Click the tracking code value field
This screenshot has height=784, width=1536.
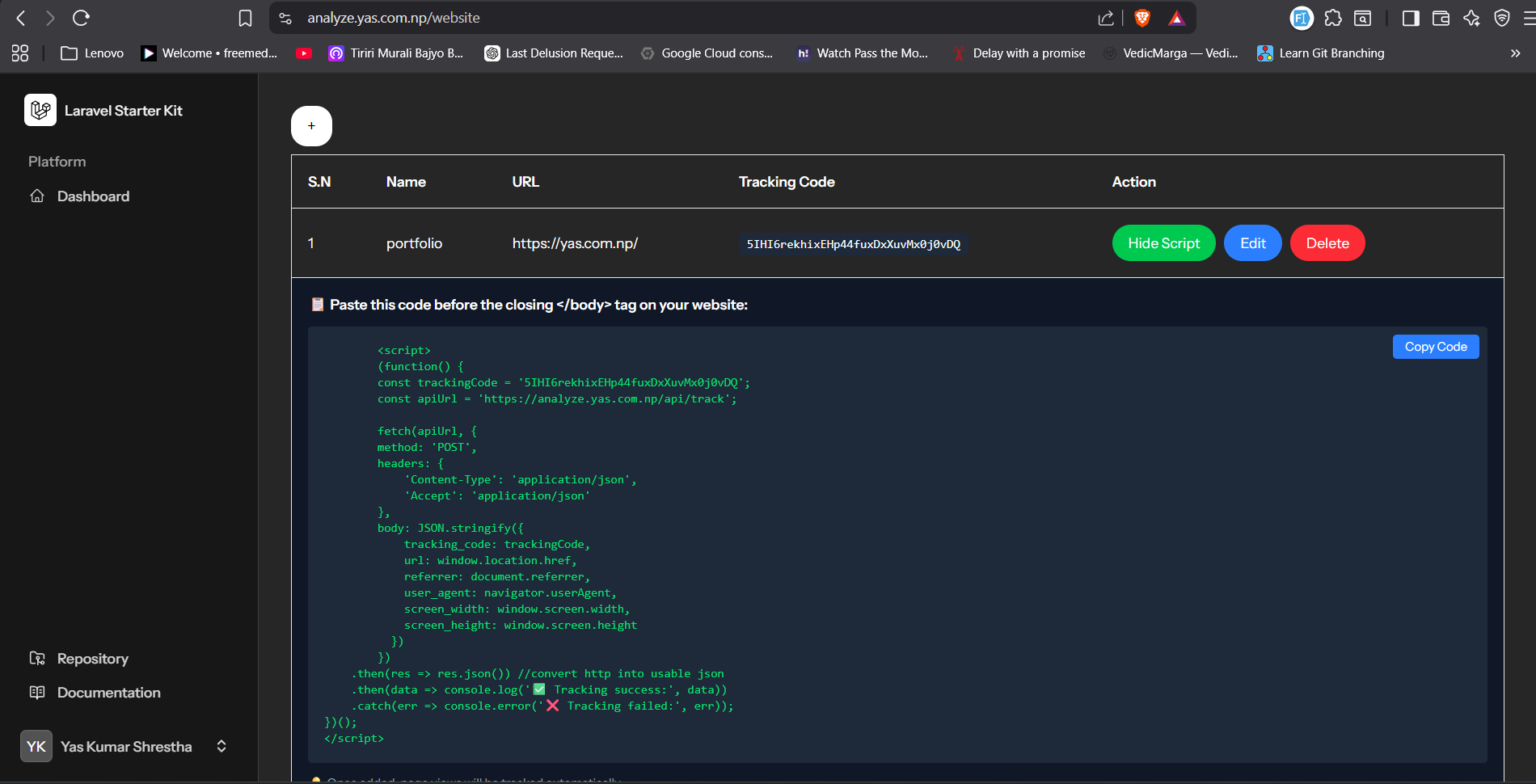point(853,243)
